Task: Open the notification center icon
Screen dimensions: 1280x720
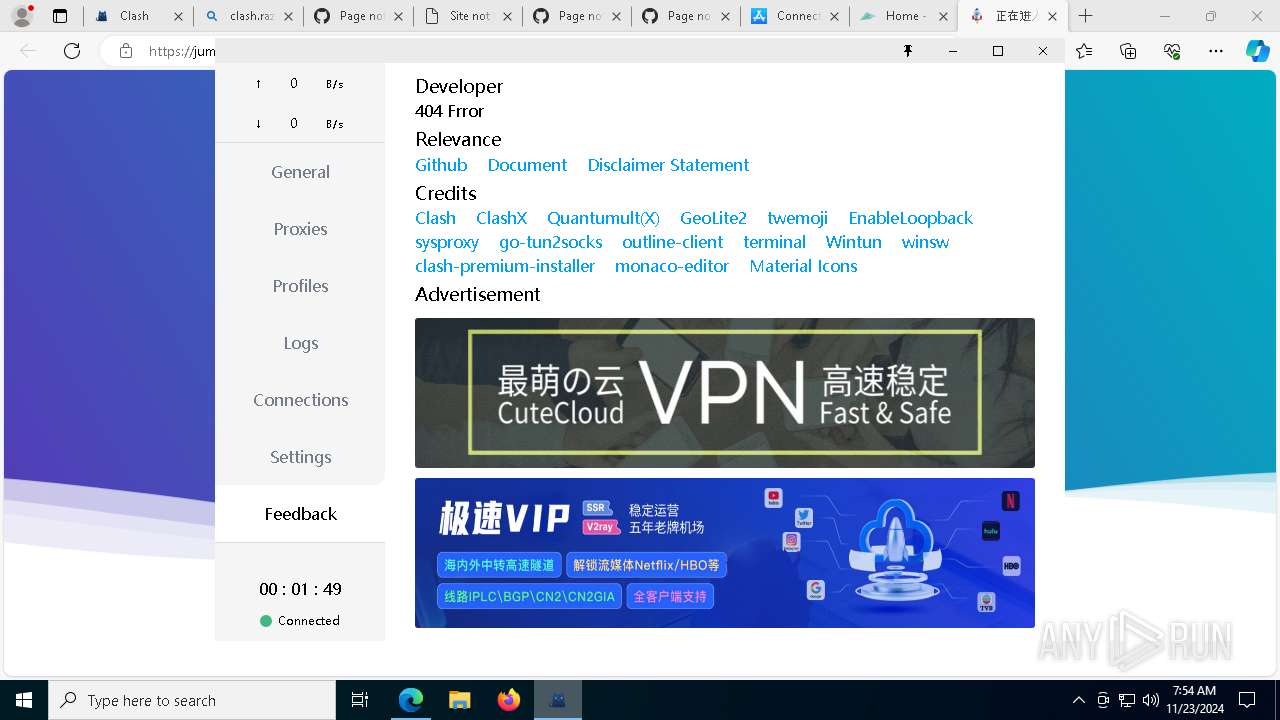Action: tap(1247, 700)
